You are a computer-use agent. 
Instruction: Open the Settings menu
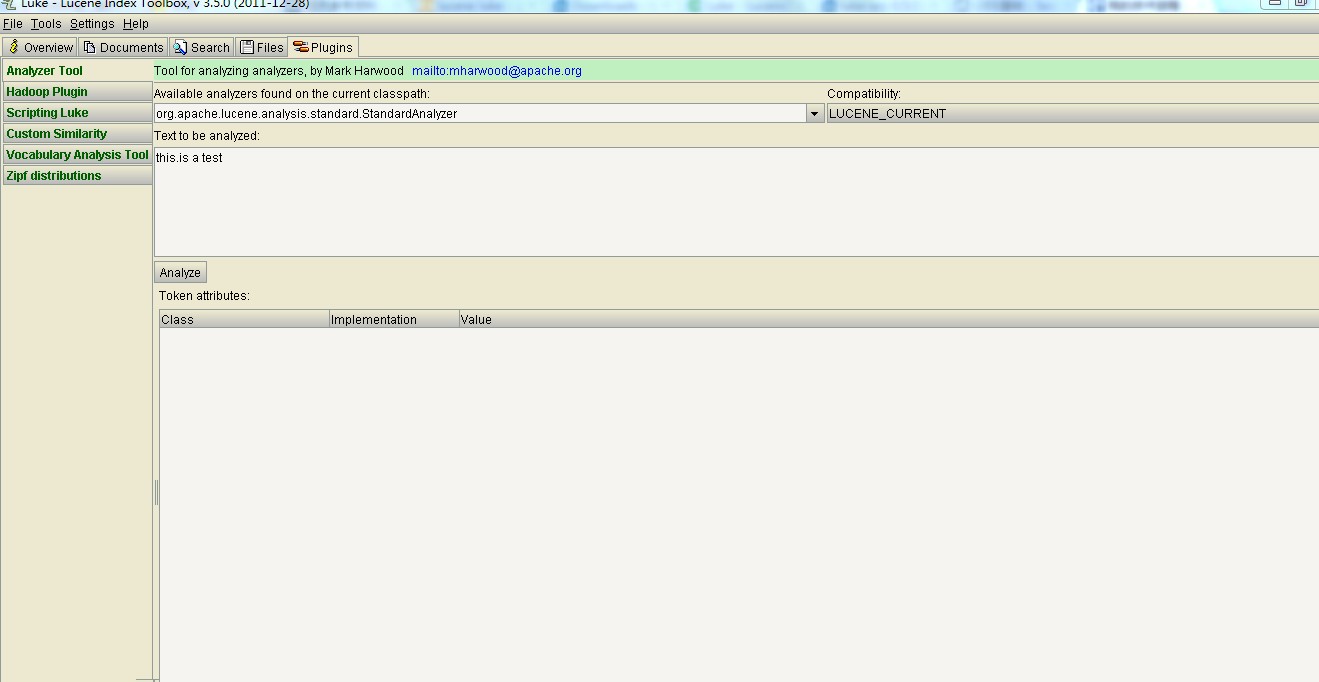92,23
